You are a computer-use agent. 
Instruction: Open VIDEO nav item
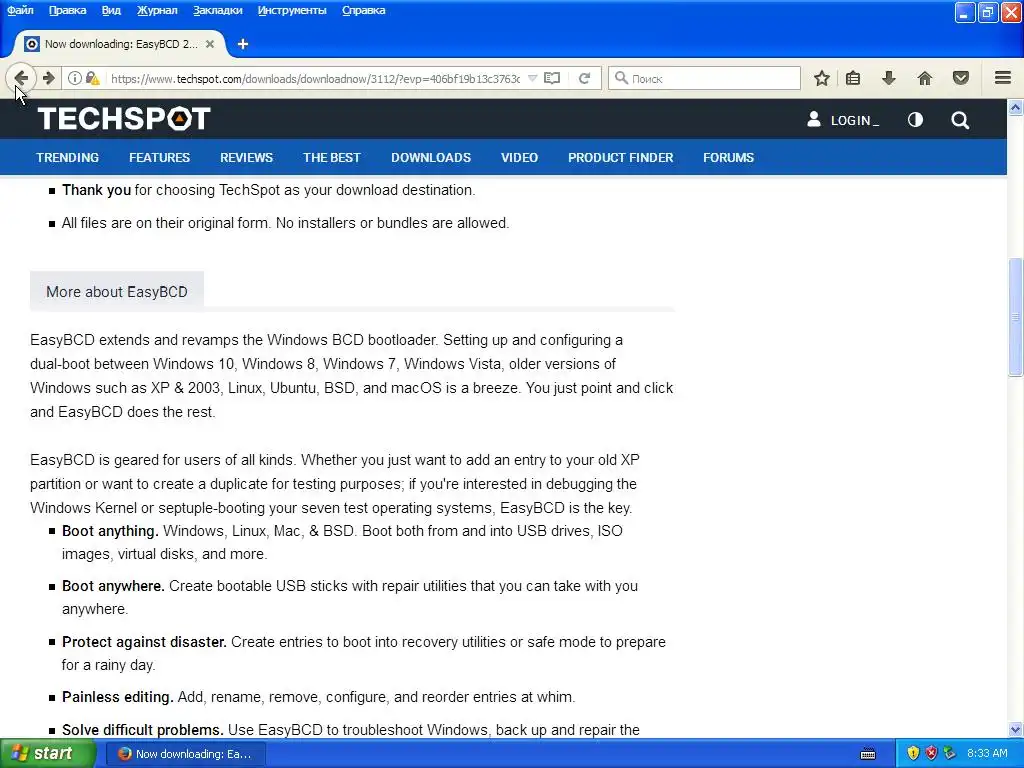point(519,157)
